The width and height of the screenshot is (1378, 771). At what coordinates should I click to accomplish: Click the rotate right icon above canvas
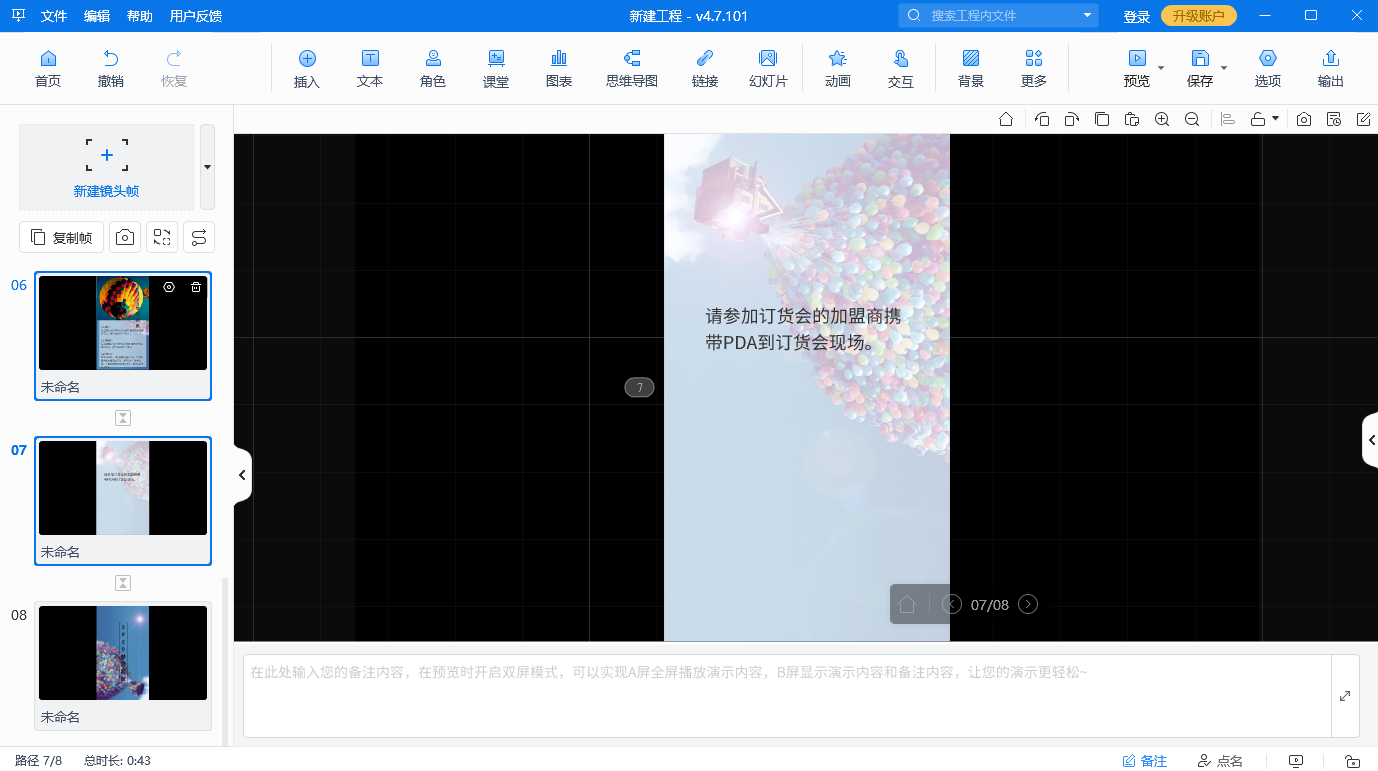1071,119
